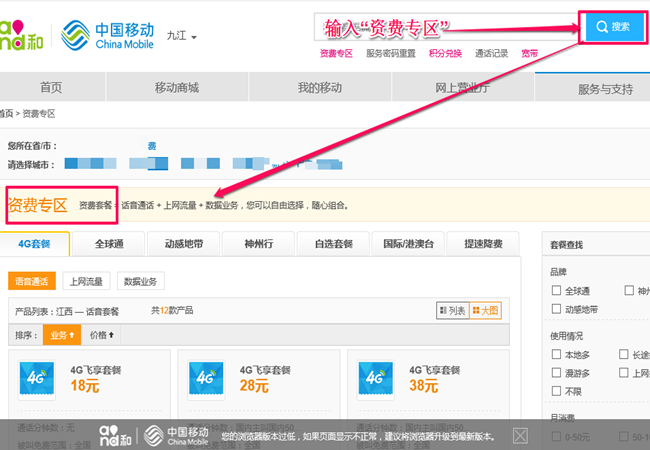This screenshot has height=450, width=650.
Task: Check the 动感地带 brand checkbox
Action: (x=556, y=309)
